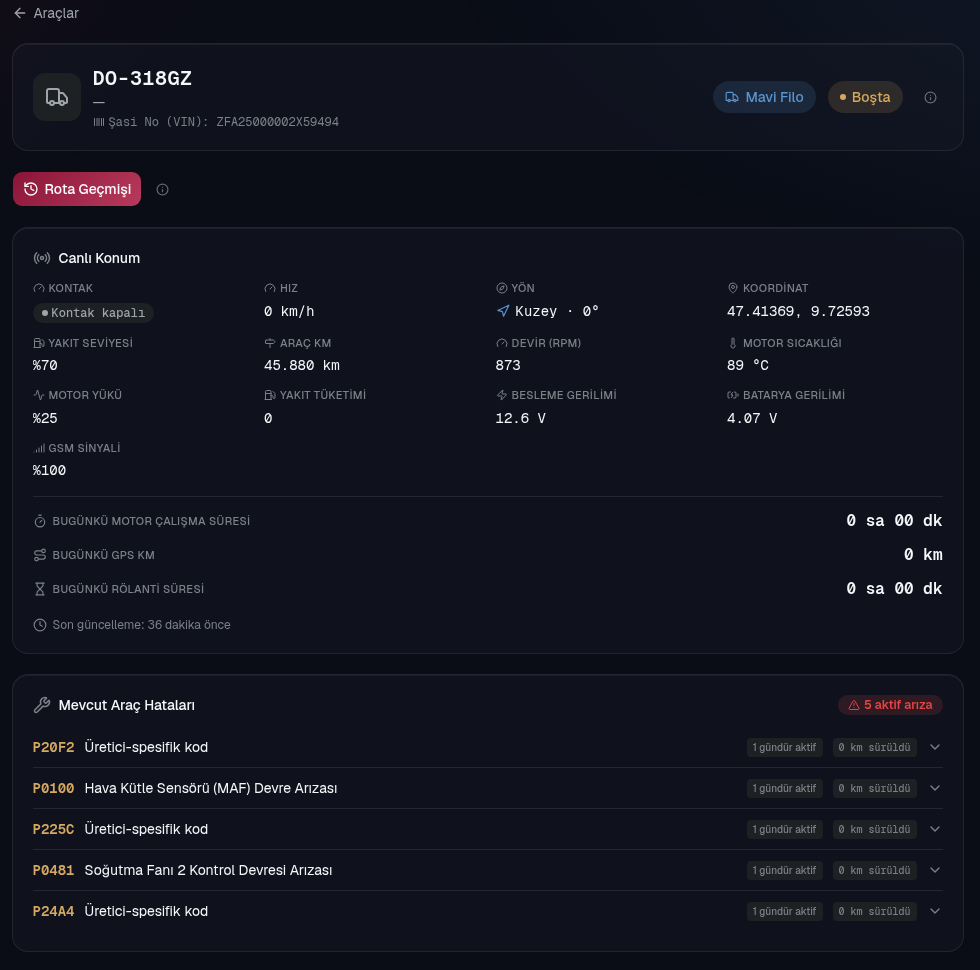Image resolution: width=980 pixels, height=970 pixels.
Task: Click the YAKIT SEVİYESİ fuel pump icon
Action: click(x=39, y=343)
